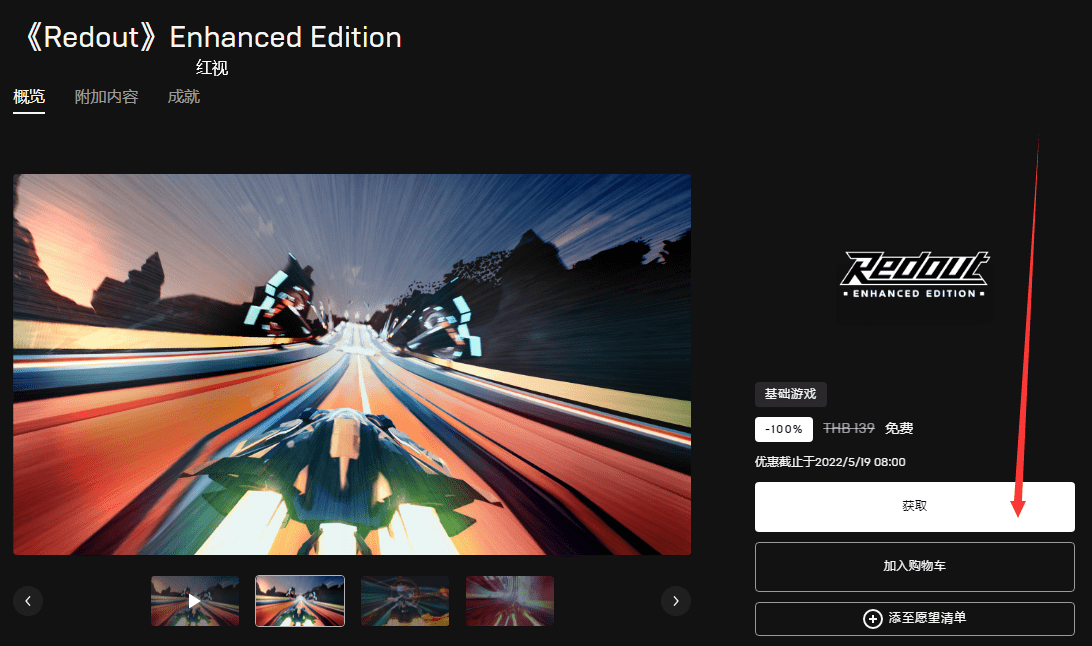Select the fourth red tunnel screenshot thumbnail
The width and height of the screenshot is (1092, 646).
click(x=510, y=601)
